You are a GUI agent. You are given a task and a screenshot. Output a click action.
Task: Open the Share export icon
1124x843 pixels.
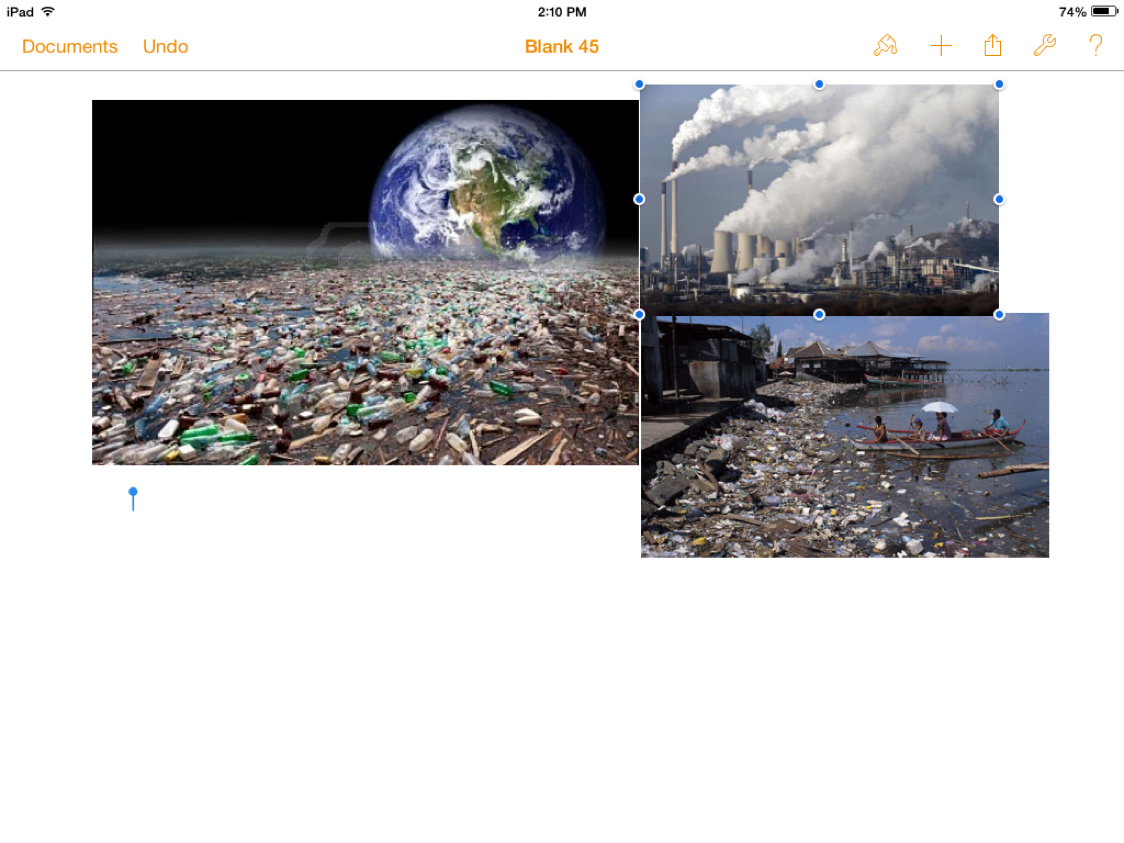[x=992, y=46]
